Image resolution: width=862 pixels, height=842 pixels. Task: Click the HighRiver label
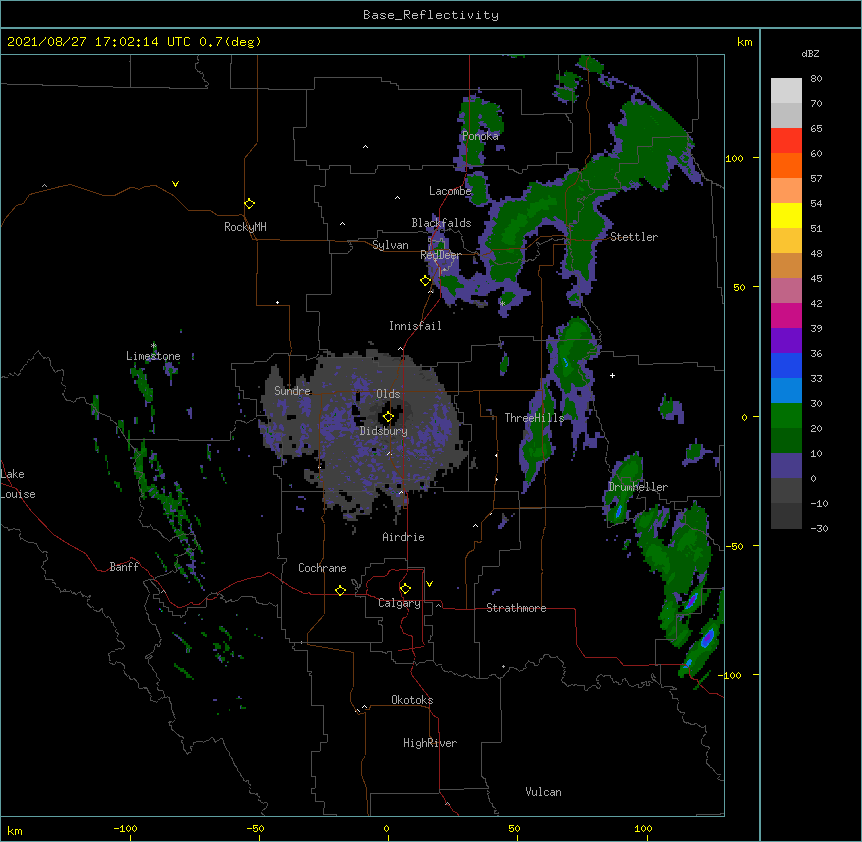[430, 743]
